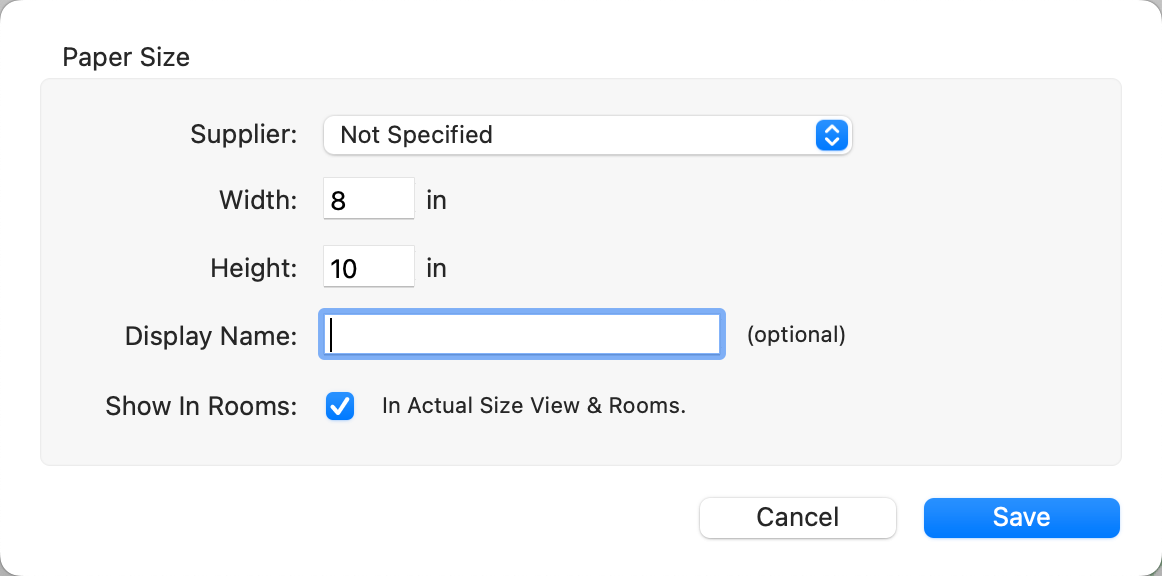The width and height of the screenshot is (1162, 576).
Task: Save the paper size
Action: 1021,517
